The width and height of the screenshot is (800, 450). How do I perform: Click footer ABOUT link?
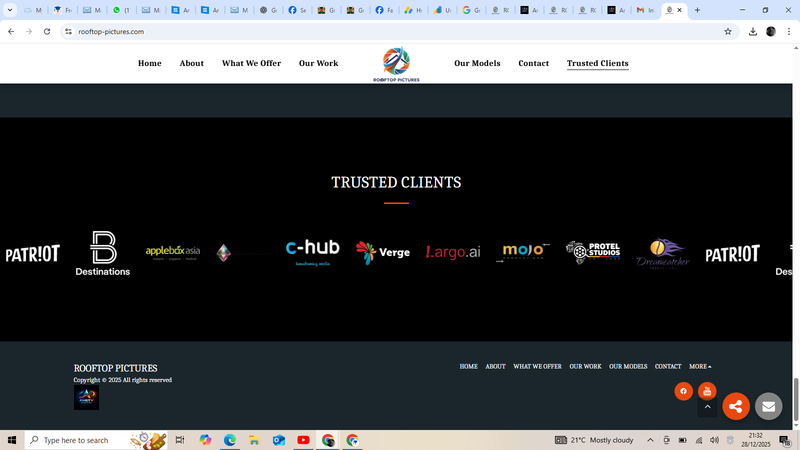(495, 366)
